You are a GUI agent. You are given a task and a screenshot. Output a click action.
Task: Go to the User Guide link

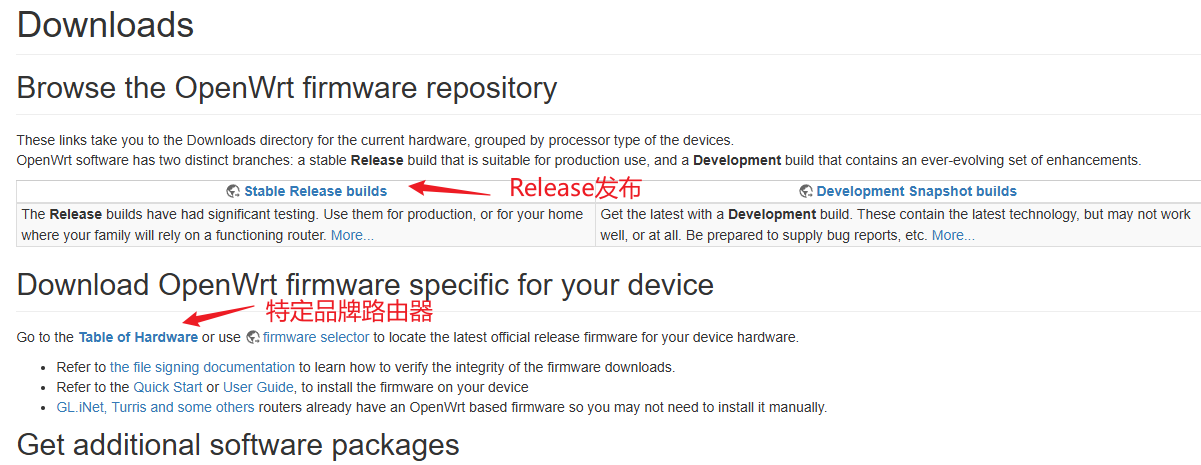258,387
